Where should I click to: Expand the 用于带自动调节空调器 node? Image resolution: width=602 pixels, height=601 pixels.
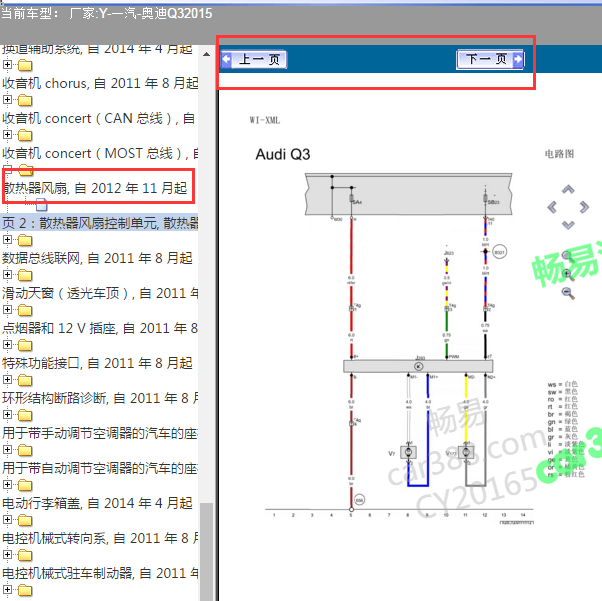click(x=7, y=449)
